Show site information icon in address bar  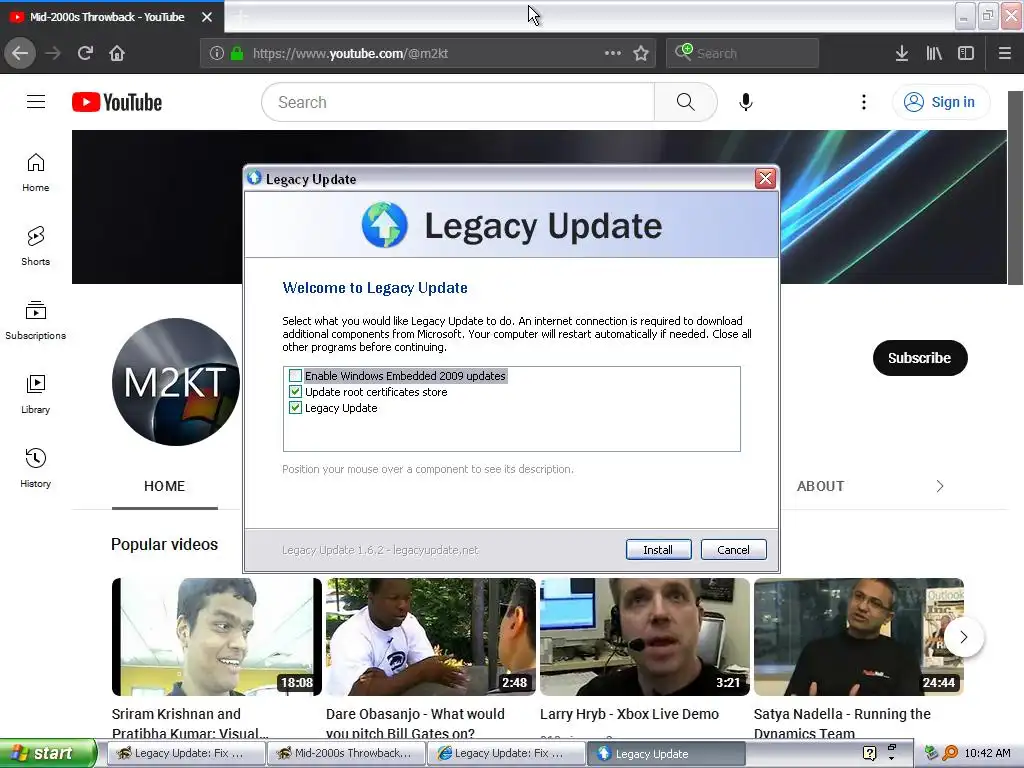pos(217,54)
